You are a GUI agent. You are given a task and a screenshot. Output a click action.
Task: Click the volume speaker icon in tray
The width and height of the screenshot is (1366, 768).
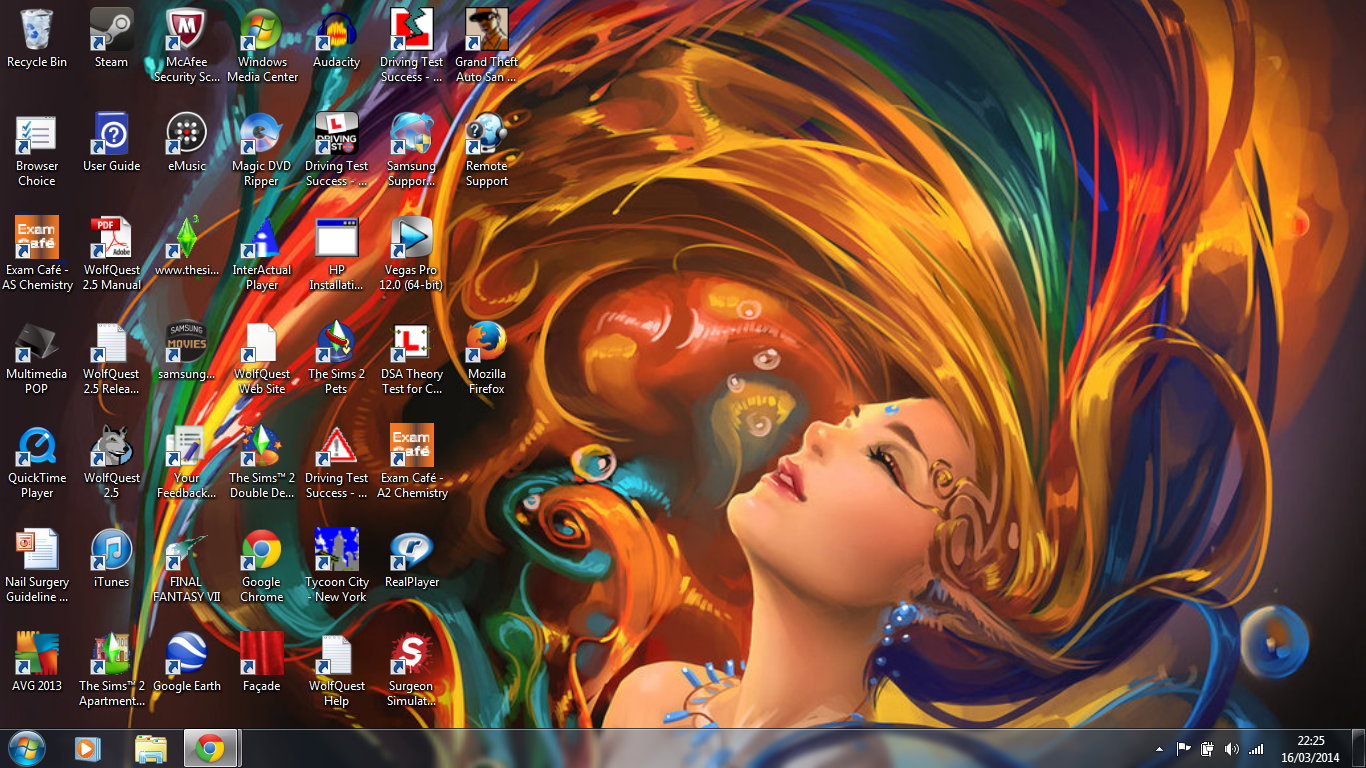(1231, 749)
